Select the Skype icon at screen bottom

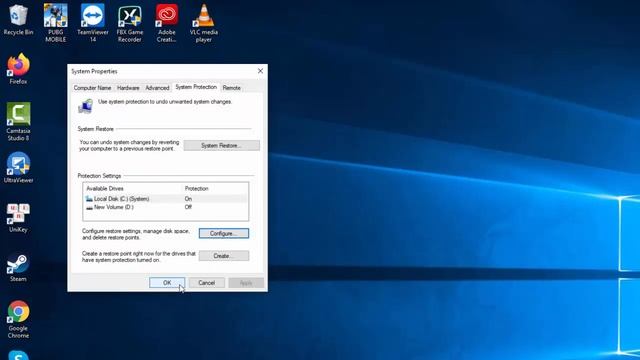pos(18,355)
